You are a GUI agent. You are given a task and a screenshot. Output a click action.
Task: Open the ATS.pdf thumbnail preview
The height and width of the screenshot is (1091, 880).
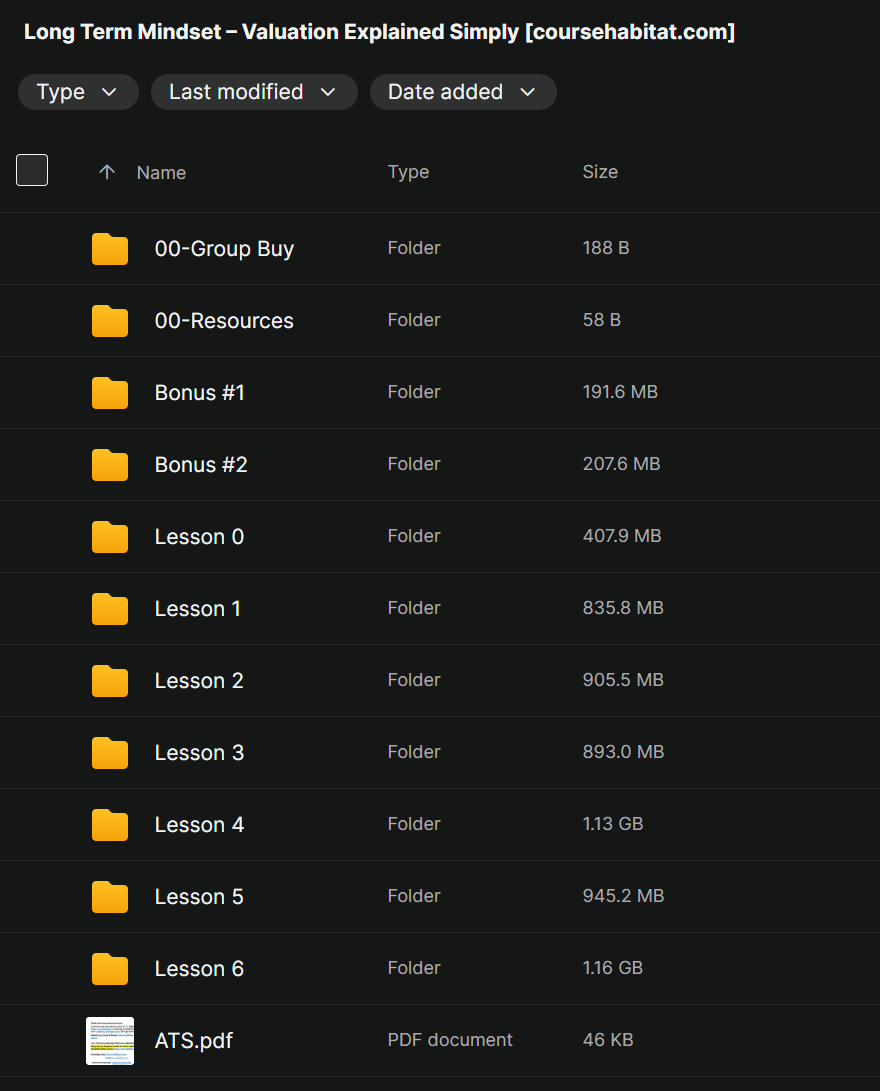click(110, 1041)
